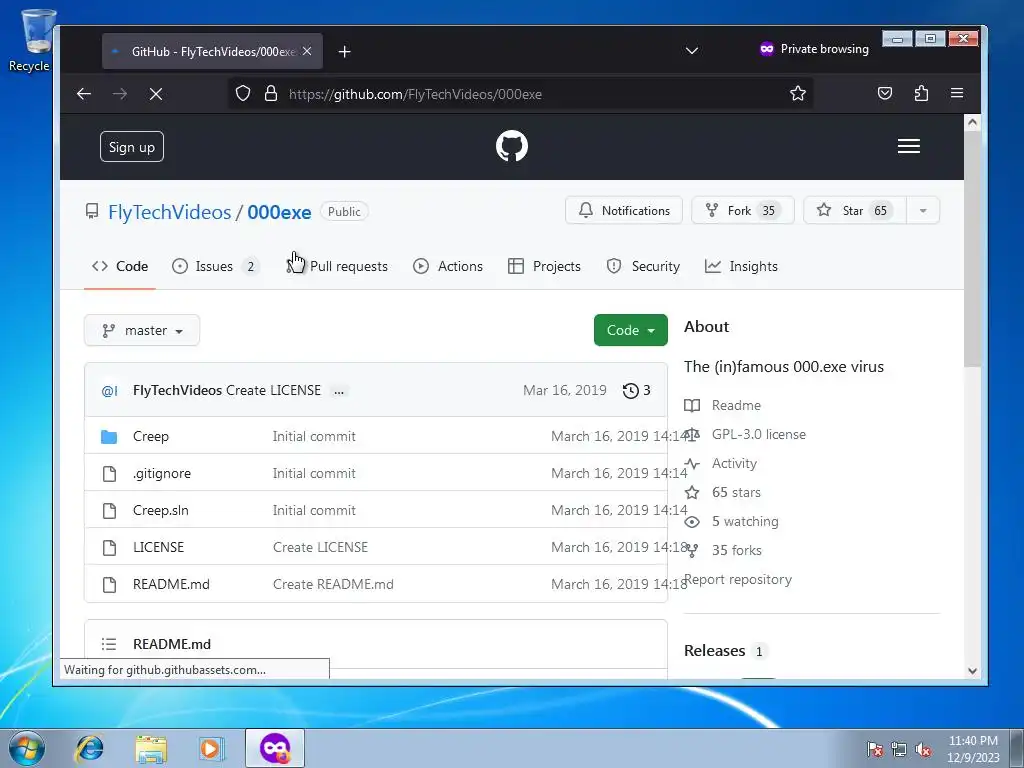Open the README.md file row
1024x768 pixels.
376,584
